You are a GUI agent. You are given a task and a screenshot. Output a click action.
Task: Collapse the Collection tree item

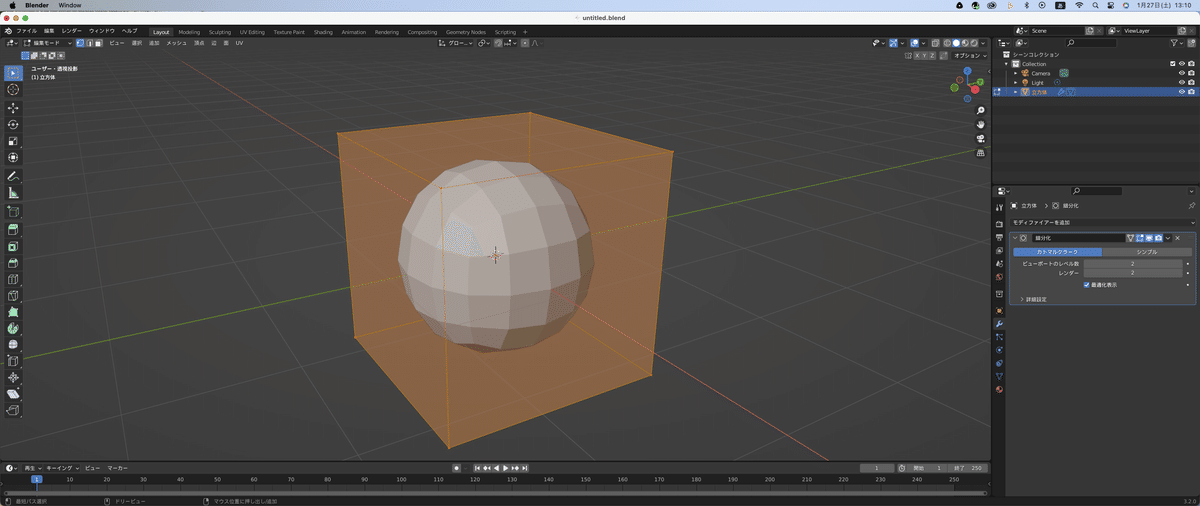[1008, 64]
